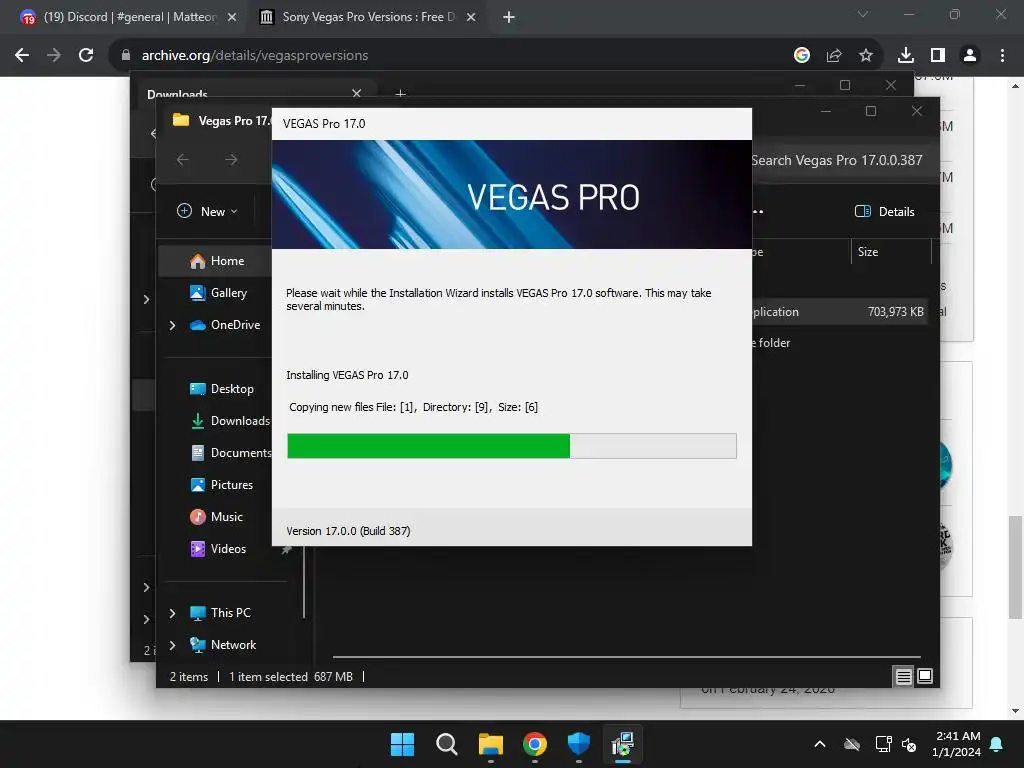Open Chrome three-dot menu
Screen dimensions: 1024x768
tap(1002, 56)
